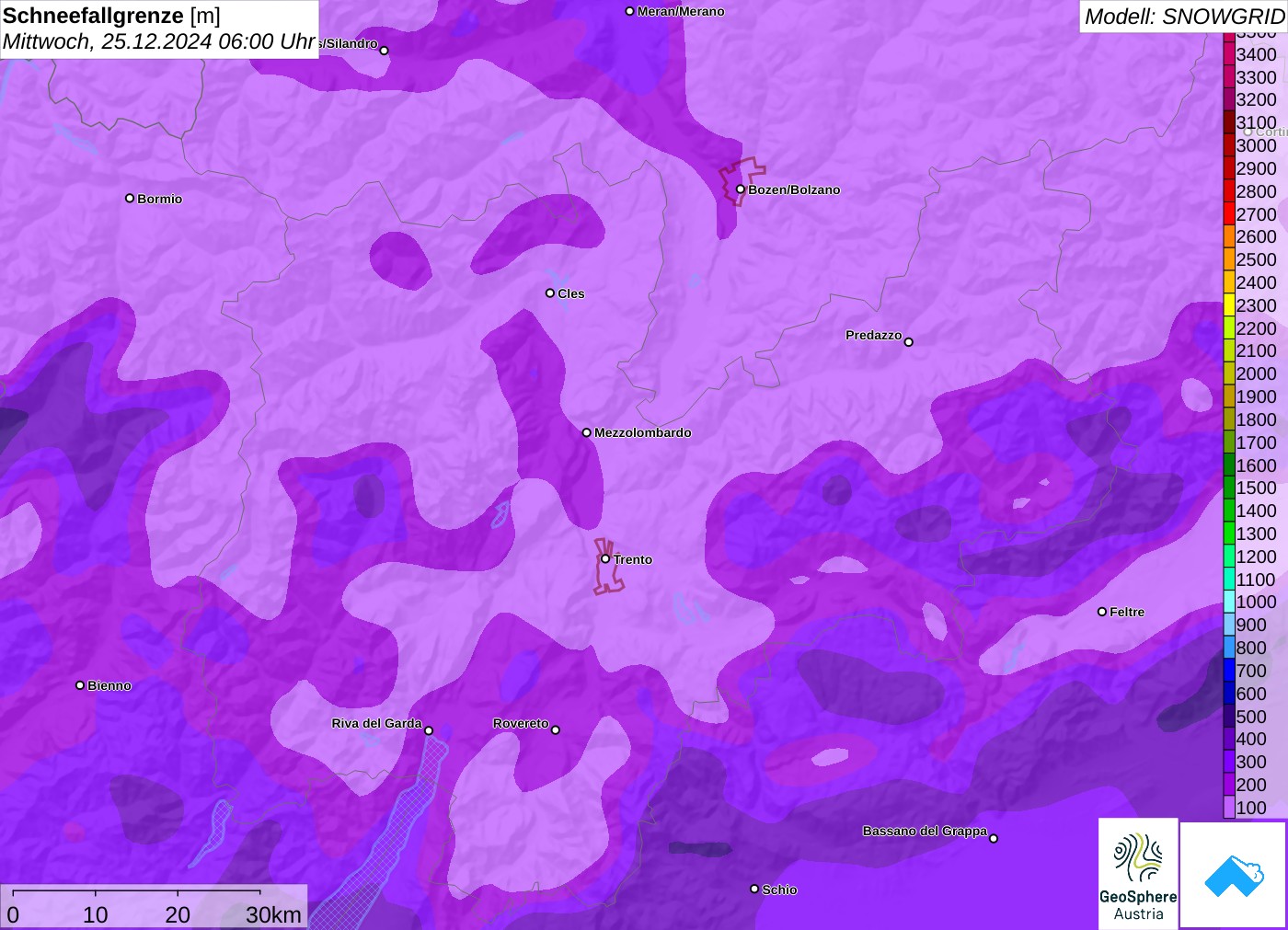Select the 500 m legend color swatch
Viewport: 1288px width, 930px height.
[x=1229, y=717]
